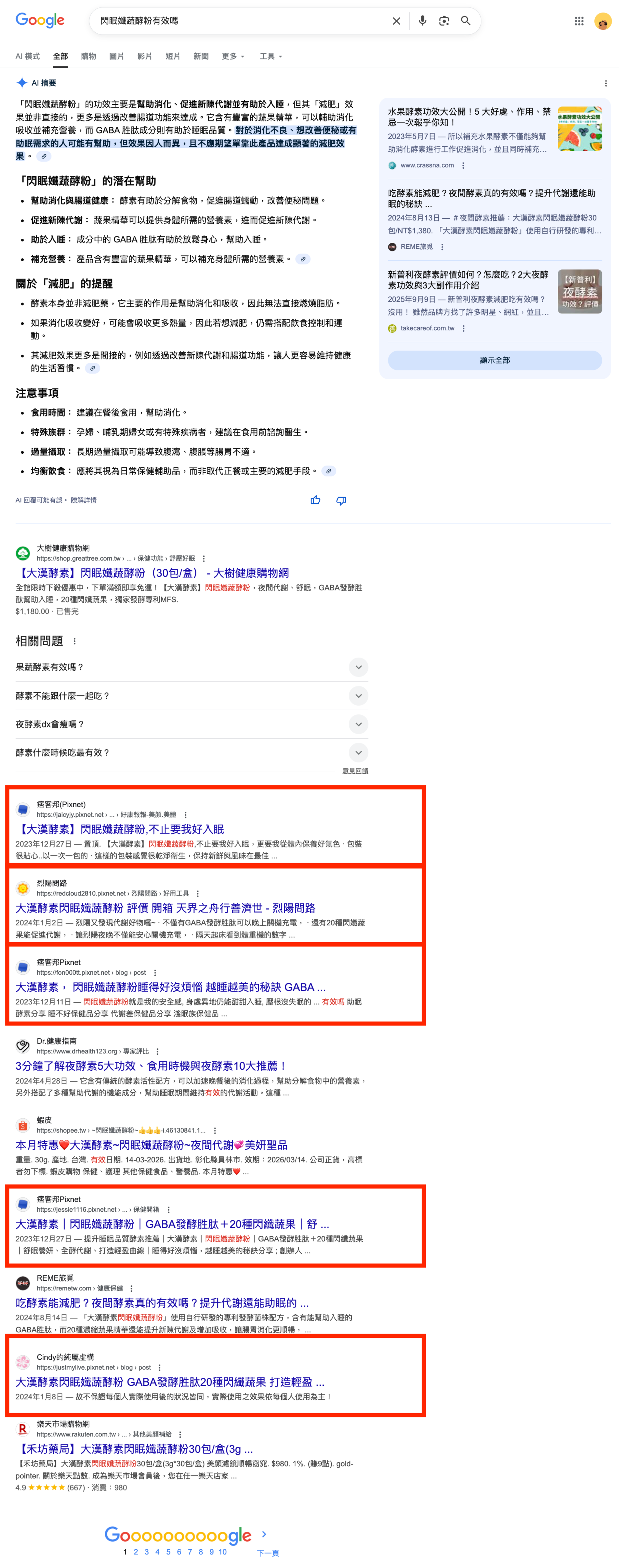619x1568 pixels.
Task: Expand the question 夜酵素dx會瘦嗎？
Action: [x=358, y=724]
